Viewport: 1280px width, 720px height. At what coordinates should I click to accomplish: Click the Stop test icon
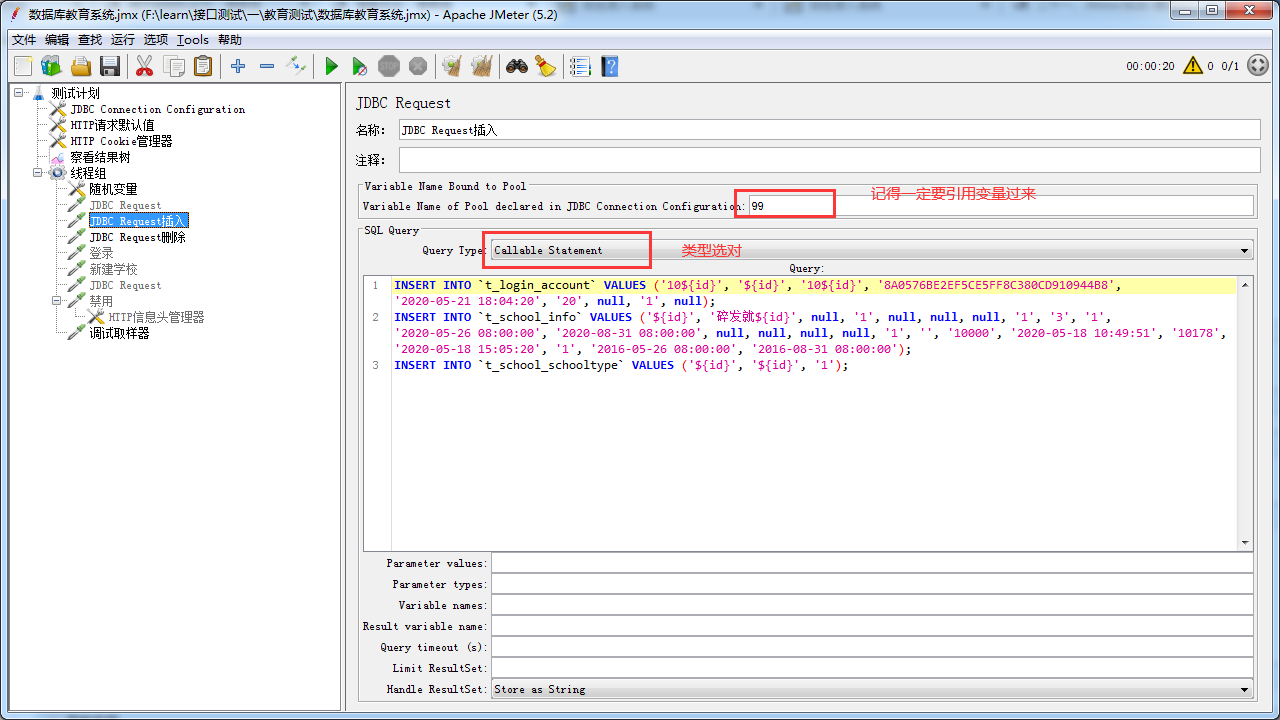click(x=389, y=66)
